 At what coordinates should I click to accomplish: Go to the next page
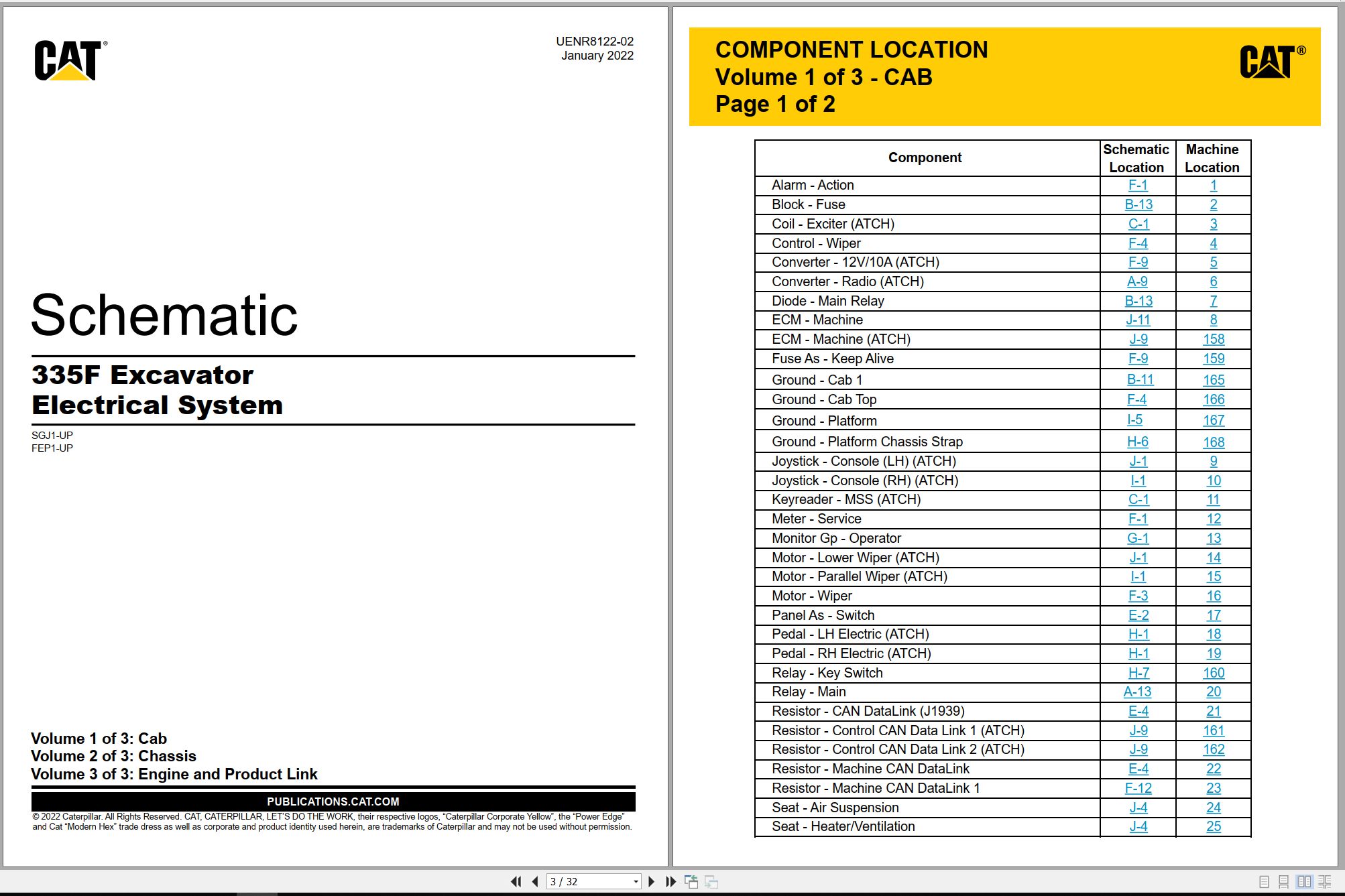click(651, 881)
